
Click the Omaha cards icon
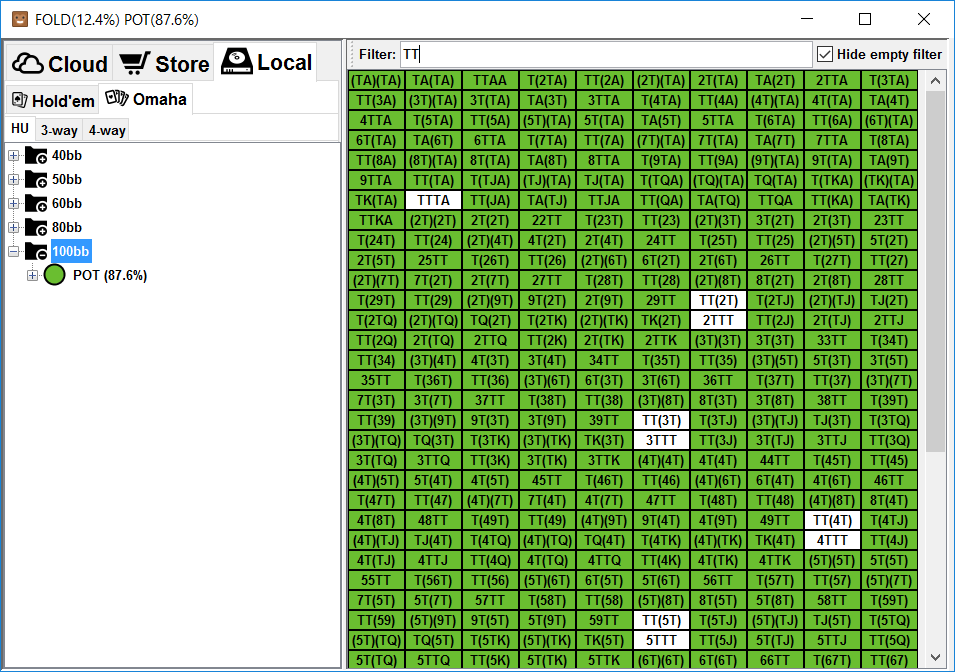pos(117,98)
